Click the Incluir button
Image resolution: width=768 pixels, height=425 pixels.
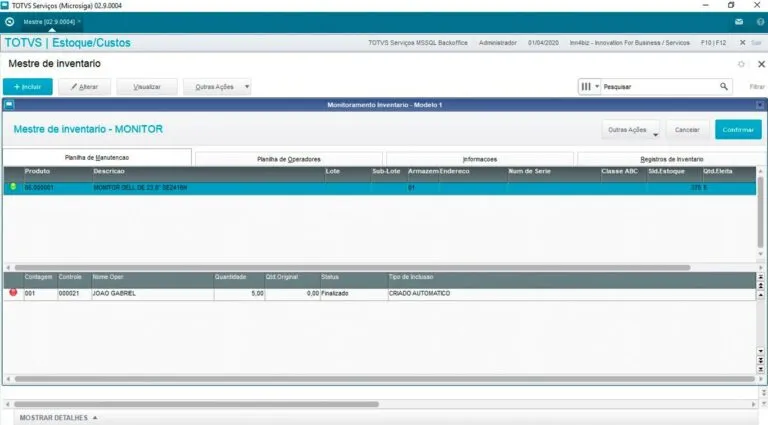pos(27,87)
